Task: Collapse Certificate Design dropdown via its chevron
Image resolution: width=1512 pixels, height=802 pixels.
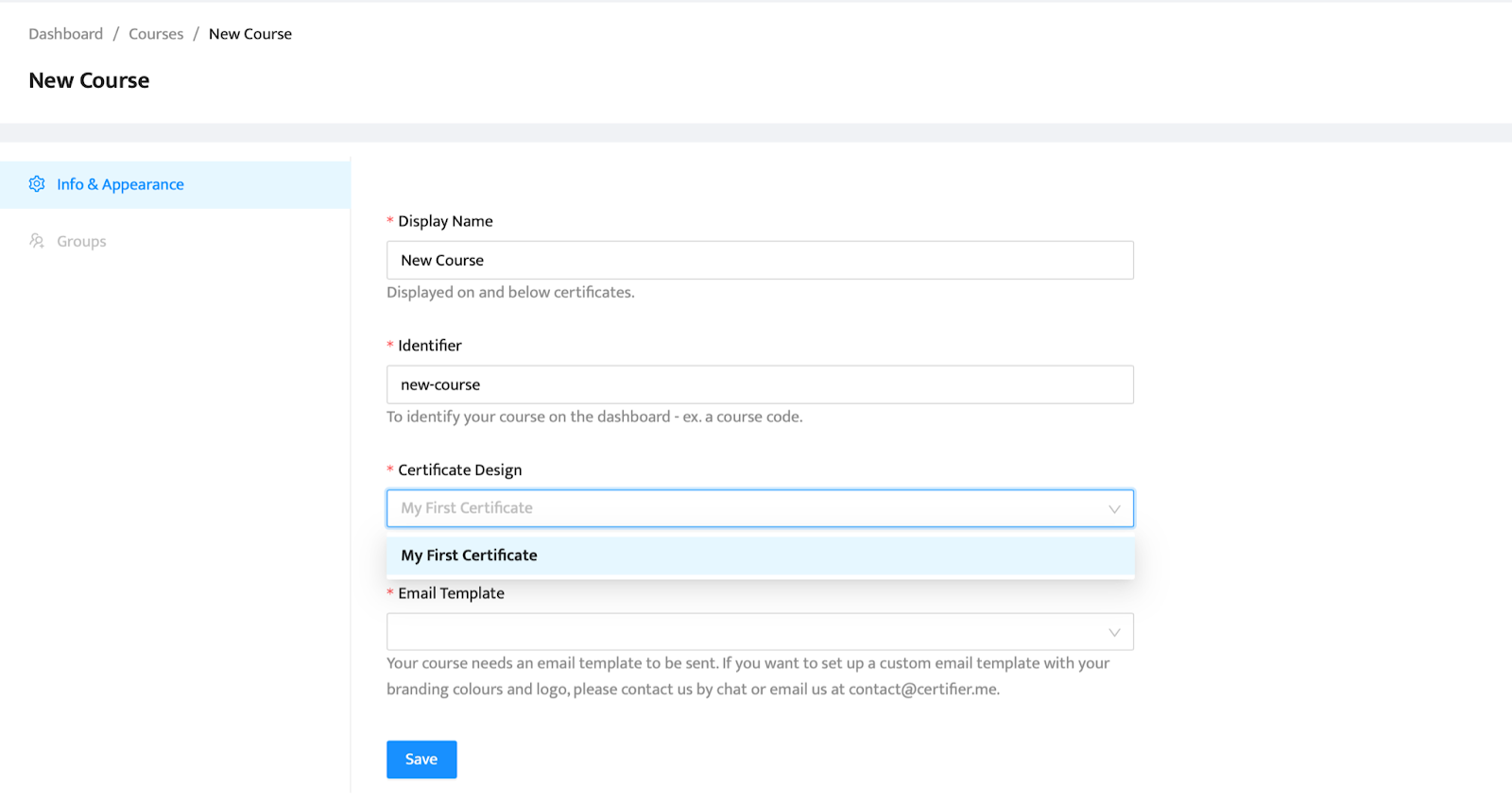Action: (x=1114, y=509)
